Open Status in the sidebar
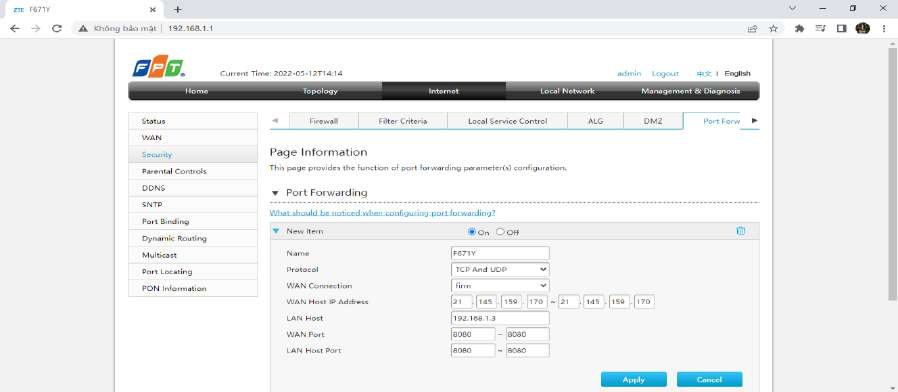 [x=193, y=121]
